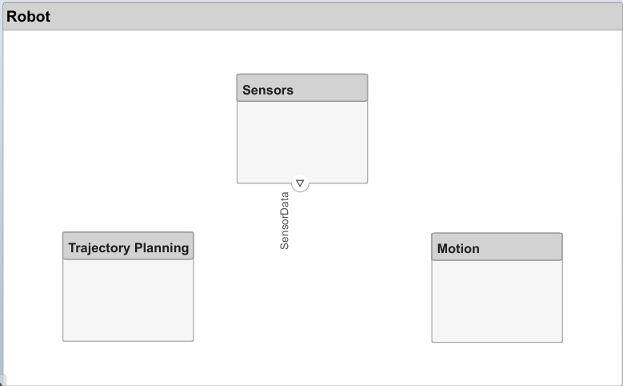
Task: Click the Sensors header bar right of its title
Action: [330, 88]
